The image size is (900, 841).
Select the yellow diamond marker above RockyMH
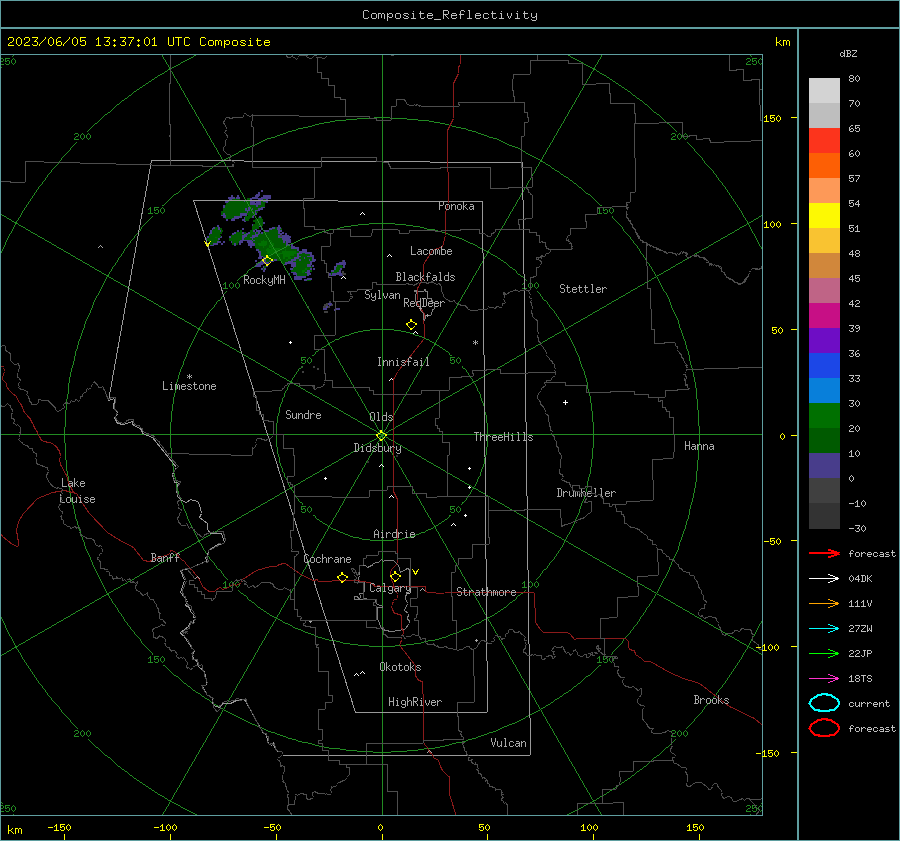[x=267, y=261]
